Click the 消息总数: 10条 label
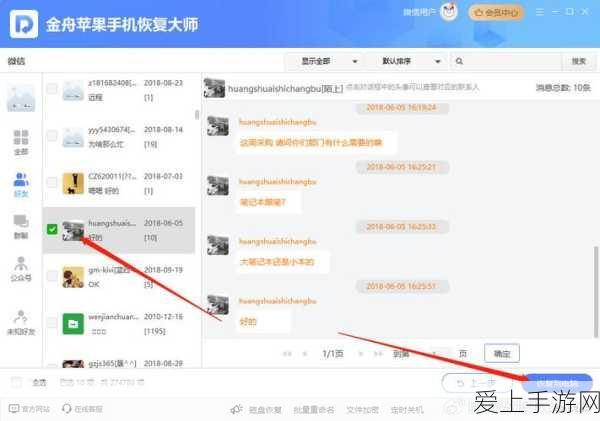Viewport: 600px width, 421px height. (x=563, y=88)
